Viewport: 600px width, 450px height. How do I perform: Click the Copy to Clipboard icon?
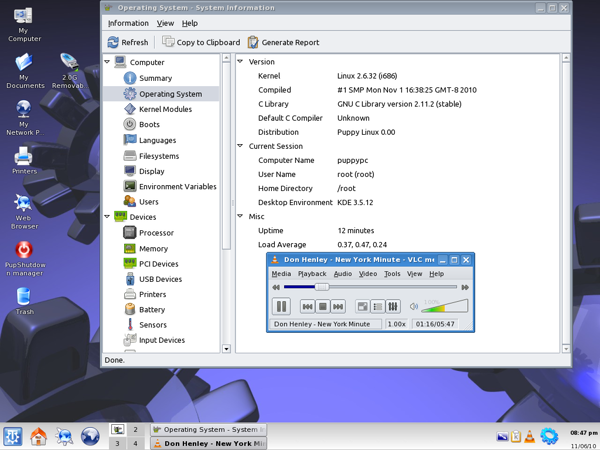click(168, 42)
